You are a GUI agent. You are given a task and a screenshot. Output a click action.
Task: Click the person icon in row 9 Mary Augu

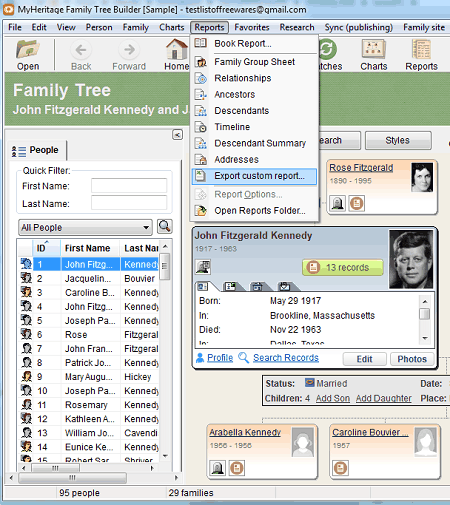coord(26,376)
